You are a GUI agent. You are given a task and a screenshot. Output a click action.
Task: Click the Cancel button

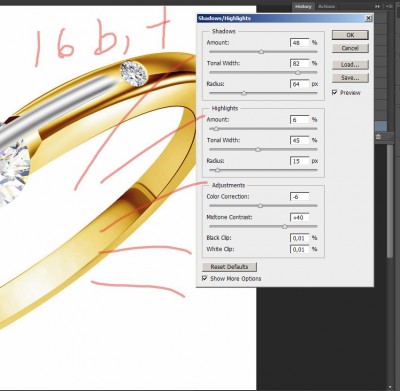click(350, 48)
